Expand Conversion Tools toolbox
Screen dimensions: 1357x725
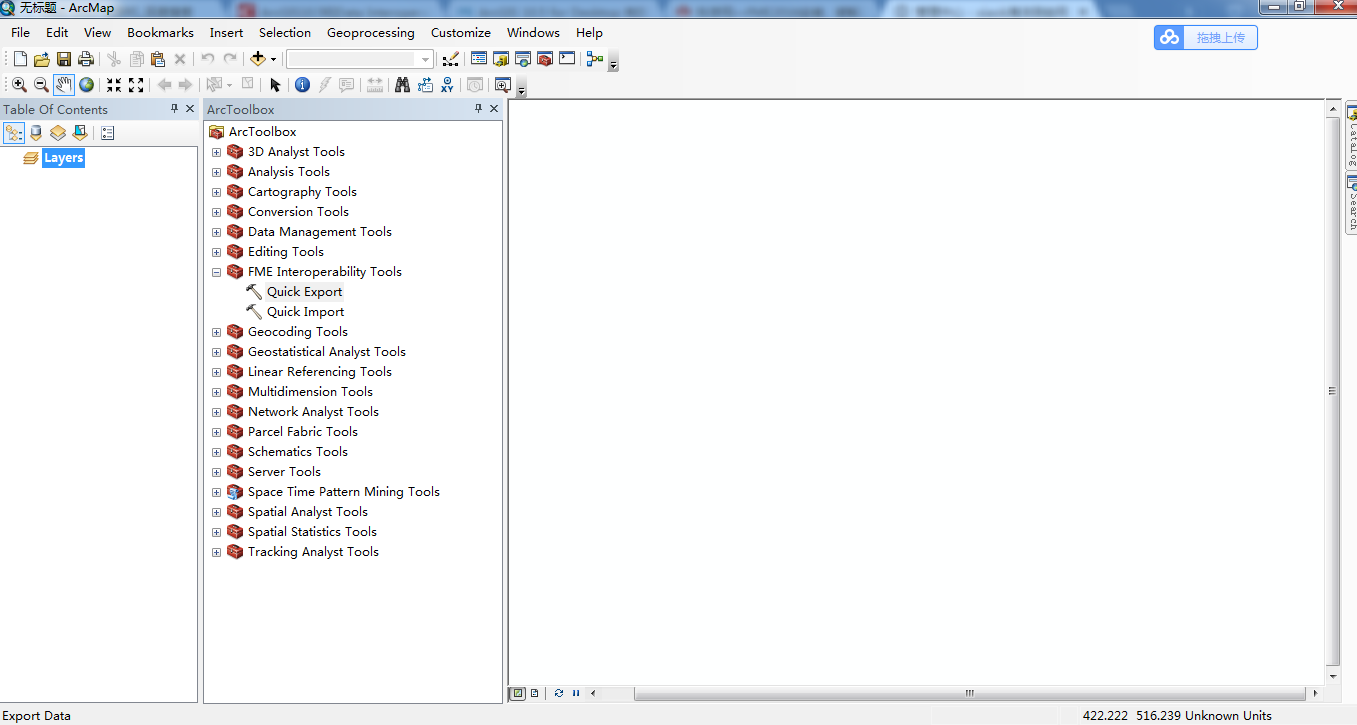(216, 212)
